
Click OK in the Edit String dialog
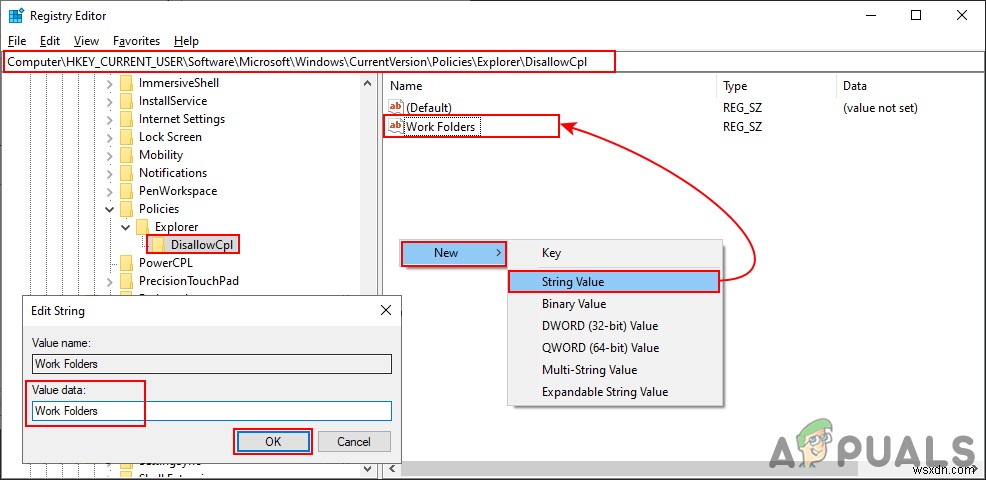pyautogui.click(x=273, y=442)
